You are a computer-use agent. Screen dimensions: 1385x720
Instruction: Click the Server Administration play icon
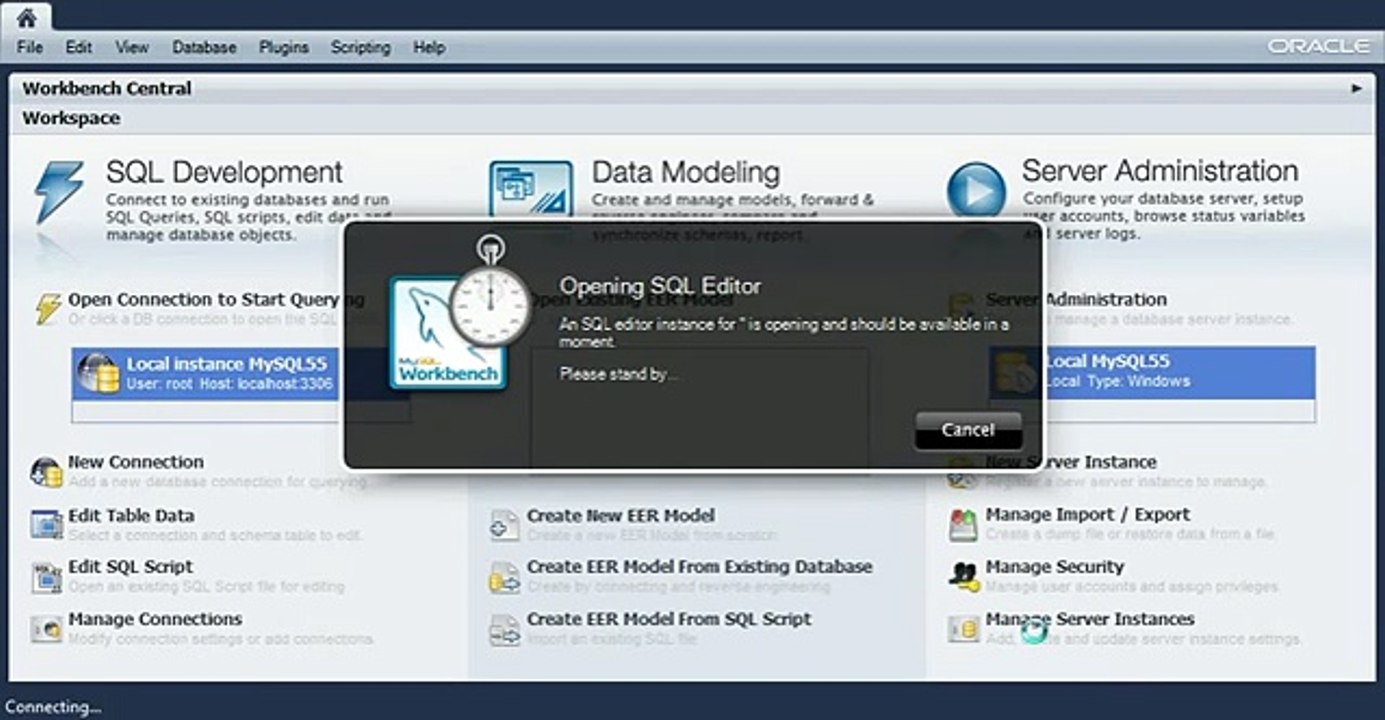click(x=976, y=191)
